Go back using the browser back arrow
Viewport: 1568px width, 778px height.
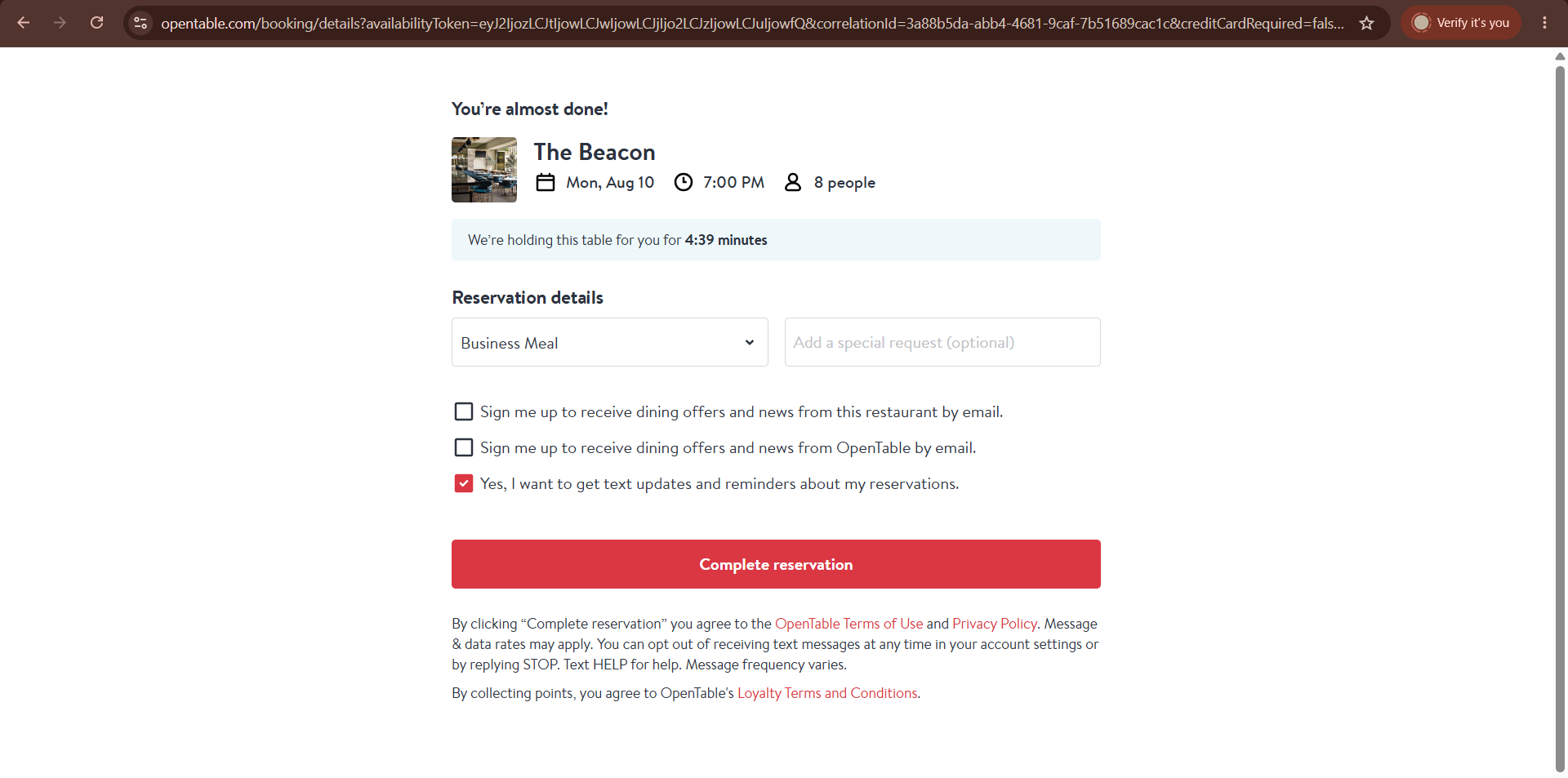(24, 23)
